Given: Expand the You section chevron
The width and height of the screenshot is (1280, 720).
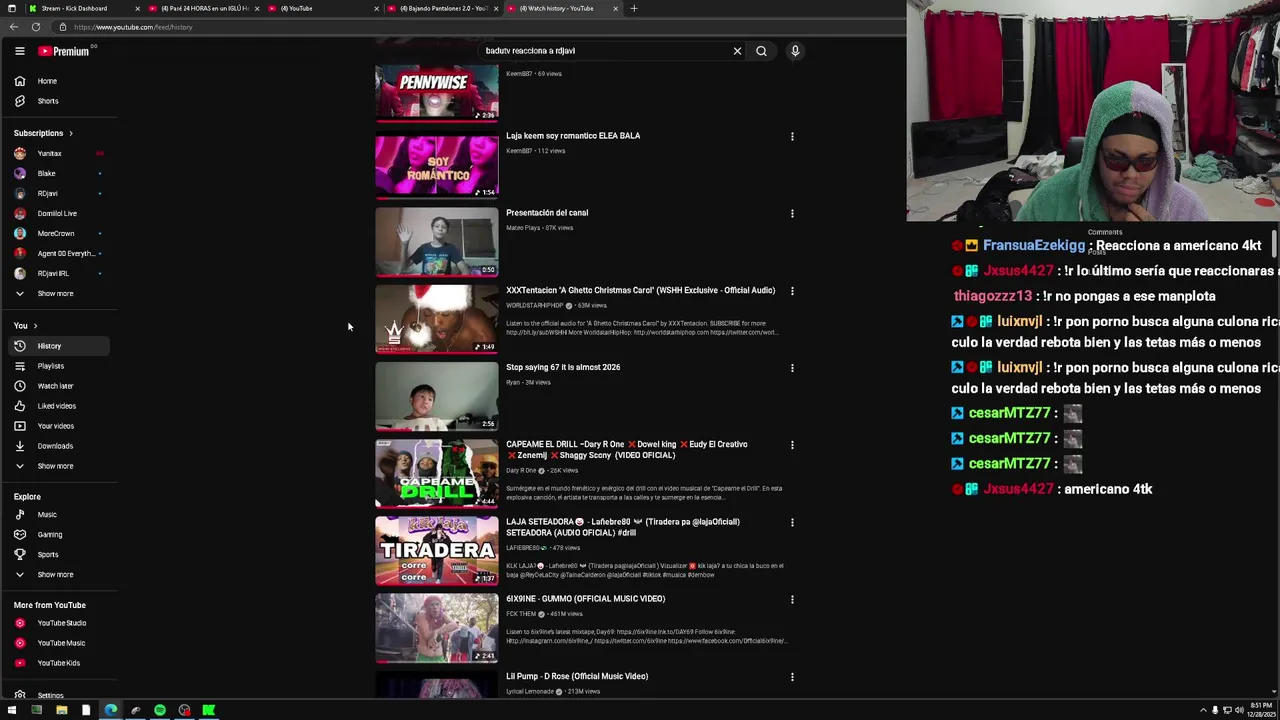Looking at the screenshot, I should [x=35, y=326].
